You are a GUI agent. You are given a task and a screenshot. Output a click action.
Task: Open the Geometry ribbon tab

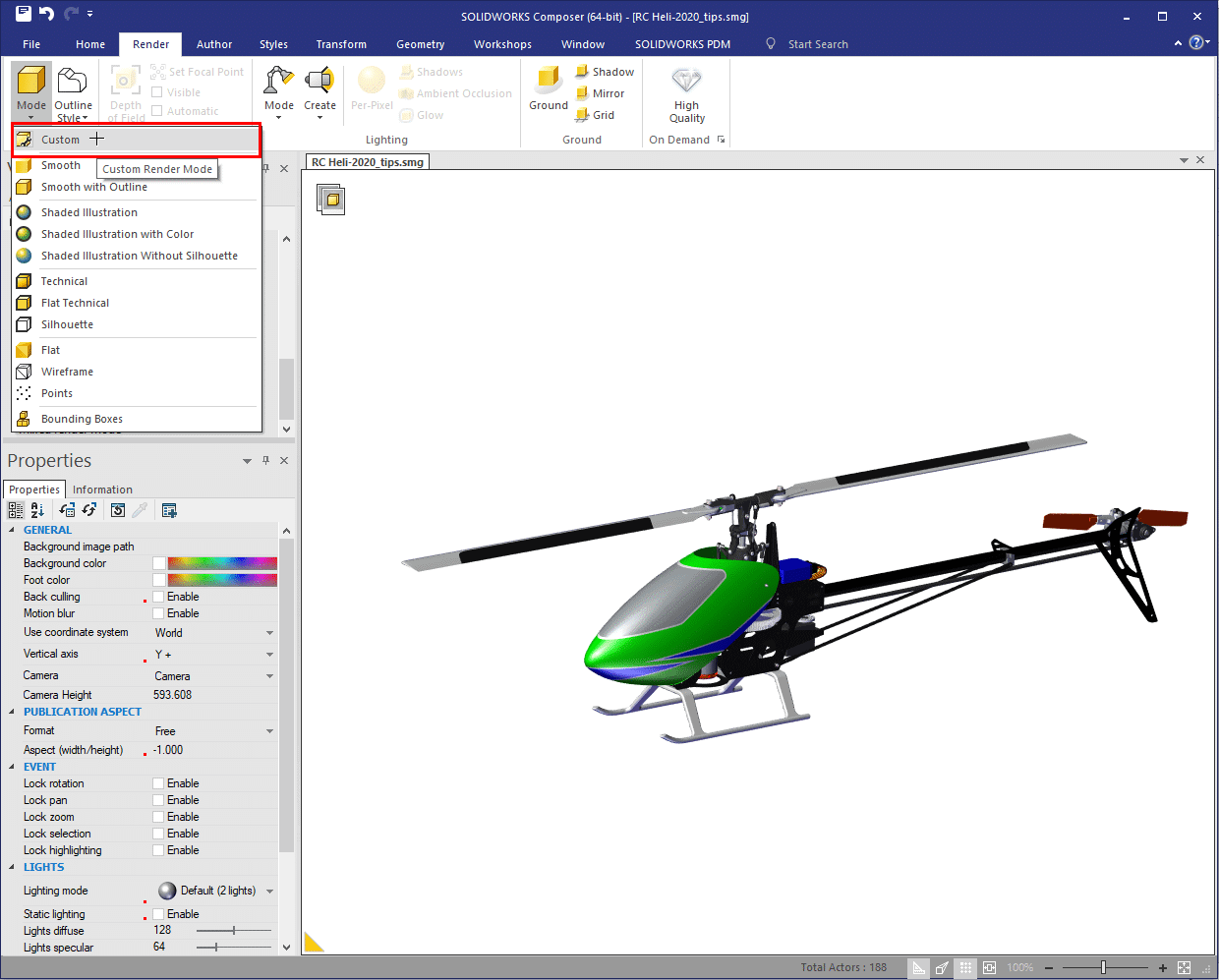coord(420,44)
